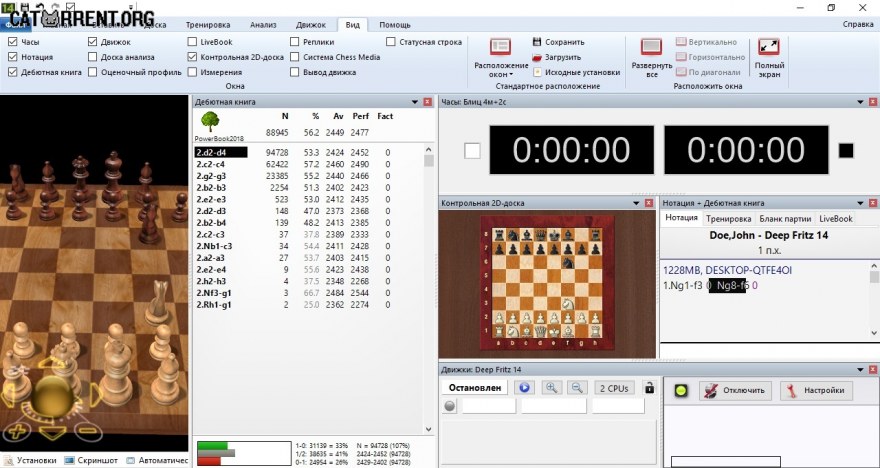The width and height of the screenshot is (880, 468).
Task: Open the Движок ribbon tab
Action: (x=311, y=25)
